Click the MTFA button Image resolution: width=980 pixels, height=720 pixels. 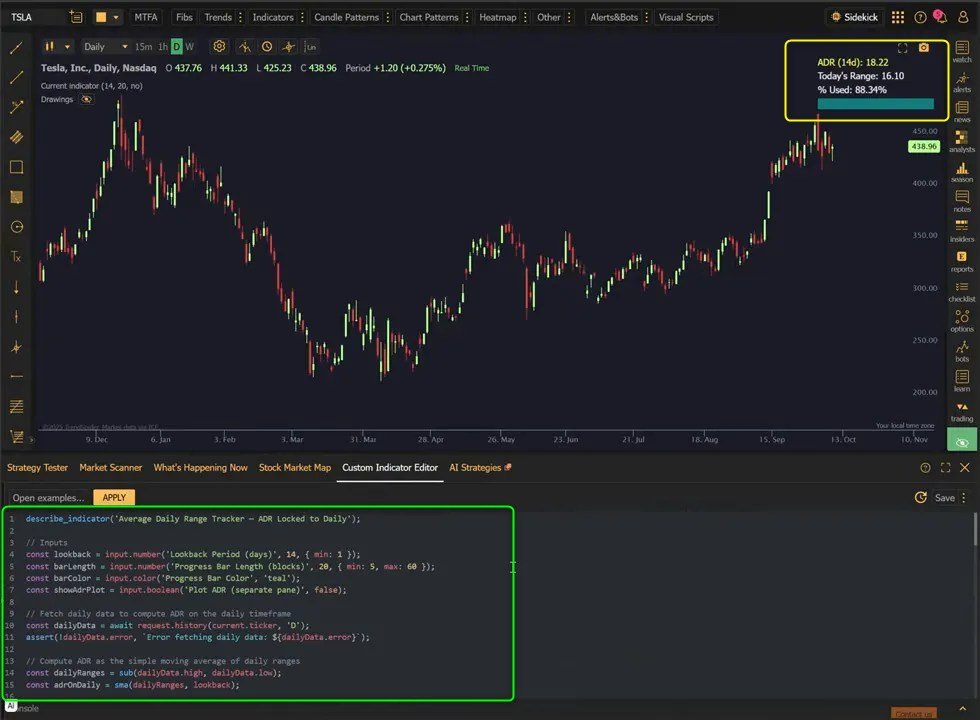[146, 18]
